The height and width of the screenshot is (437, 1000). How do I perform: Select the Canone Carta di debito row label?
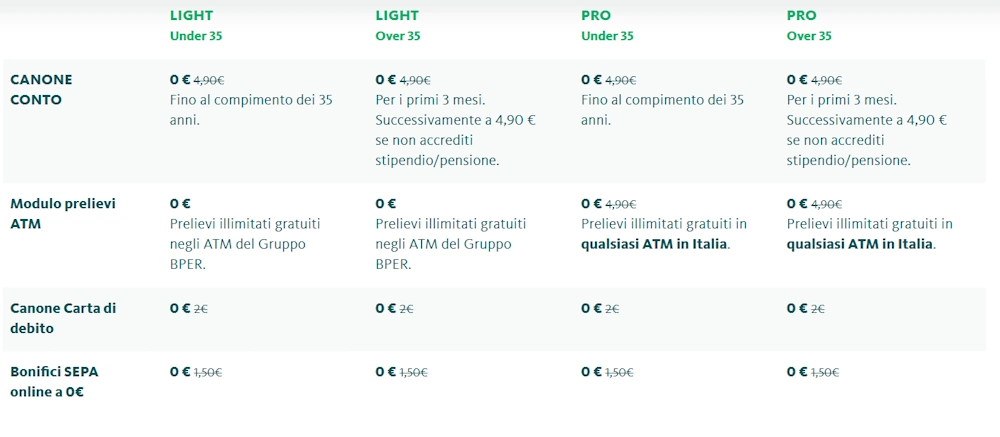point(63,318)
